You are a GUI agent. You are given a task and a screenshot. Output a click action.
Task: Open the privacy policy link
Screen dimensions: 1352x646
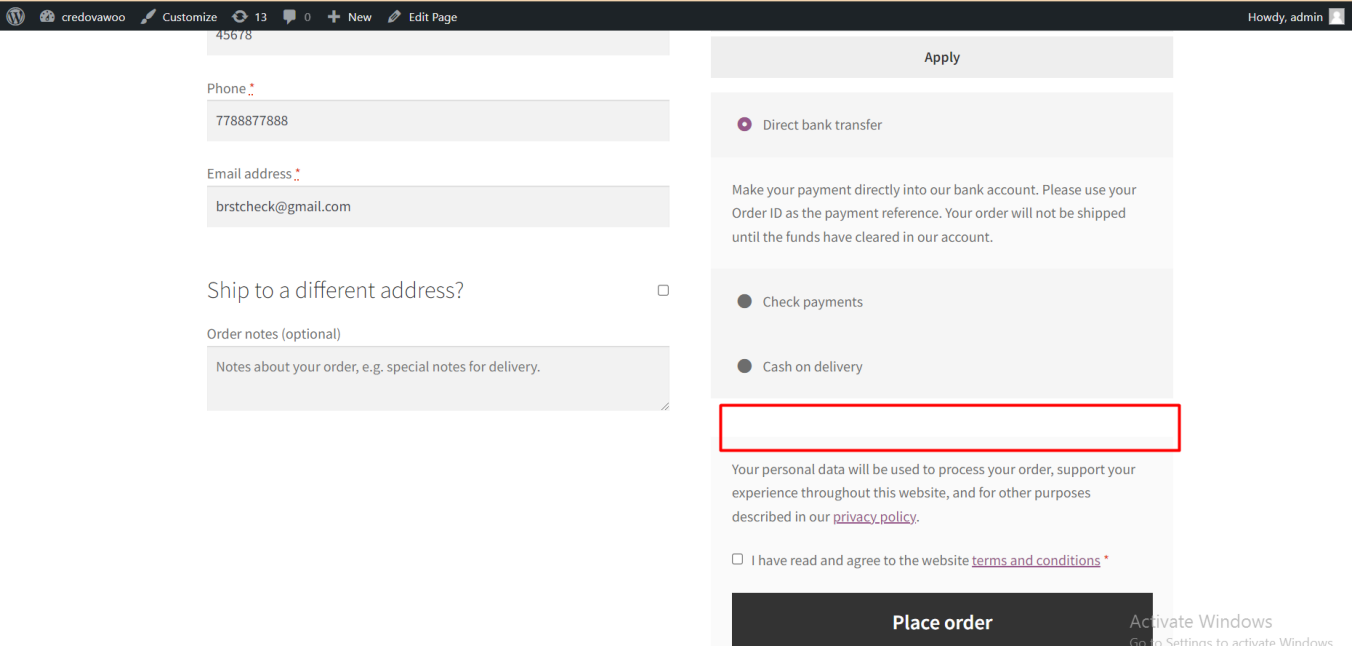point(874,516)
